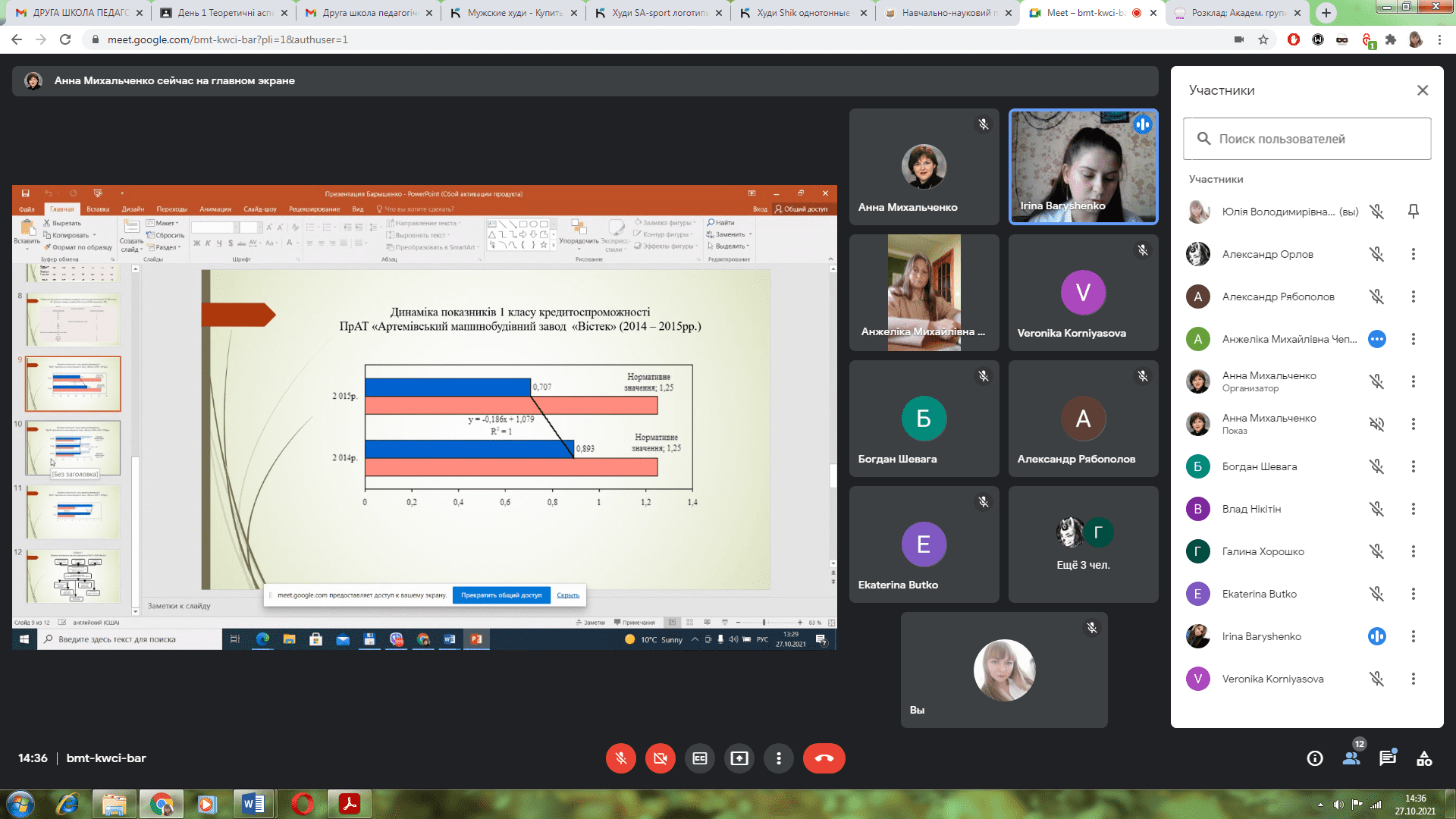Image resolution: width=1456 pixels, height=819 pixels.
Task: Click the Chrome profile avatar
Action: (x=1415, y=39)
